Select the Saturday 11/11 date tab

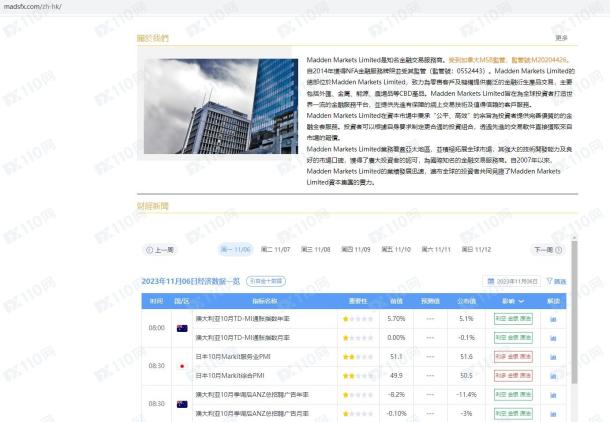pyautogui.click(x=436, y=249)
